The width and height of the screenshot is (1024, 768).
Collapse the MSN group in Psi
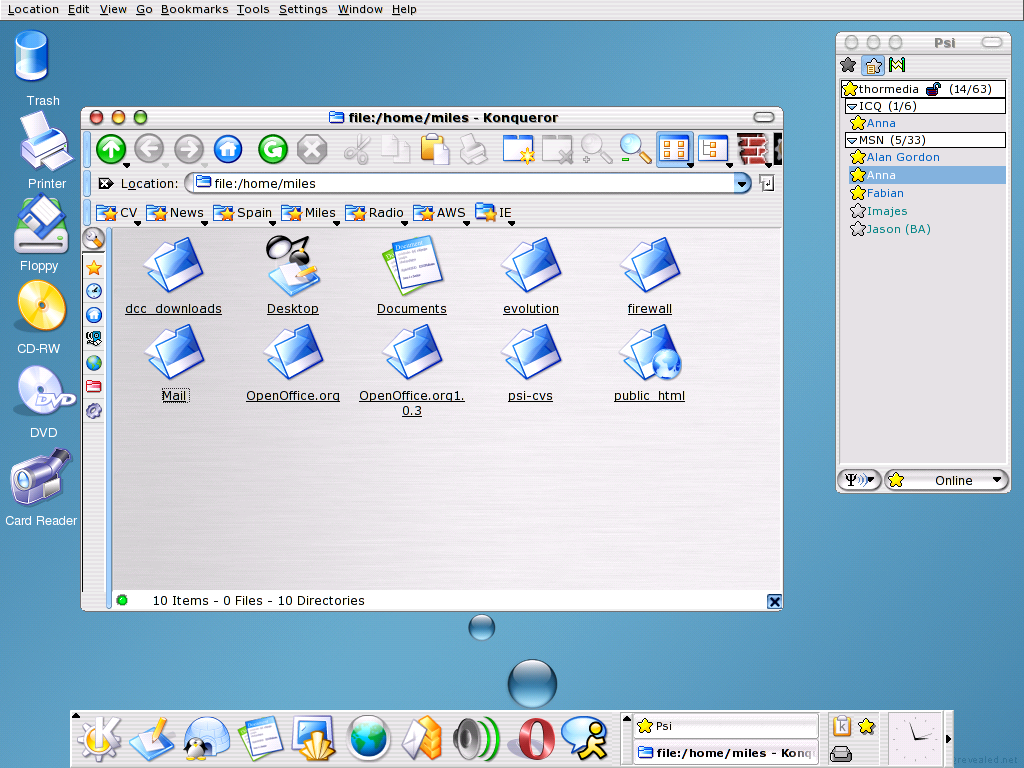tap(852, 140)
